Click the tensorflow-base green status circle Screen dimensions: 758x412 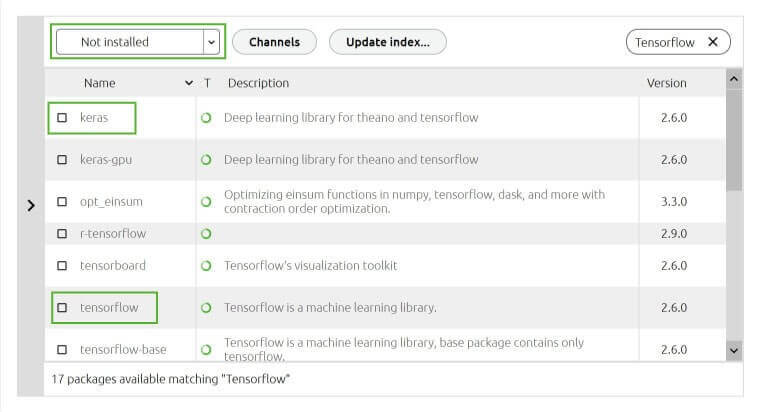coord(206,350)
